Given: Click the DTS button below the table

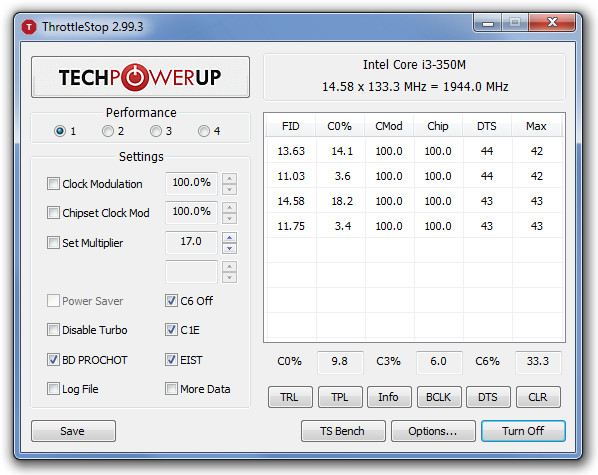Looking at the screenshot, I should point(489,397).
